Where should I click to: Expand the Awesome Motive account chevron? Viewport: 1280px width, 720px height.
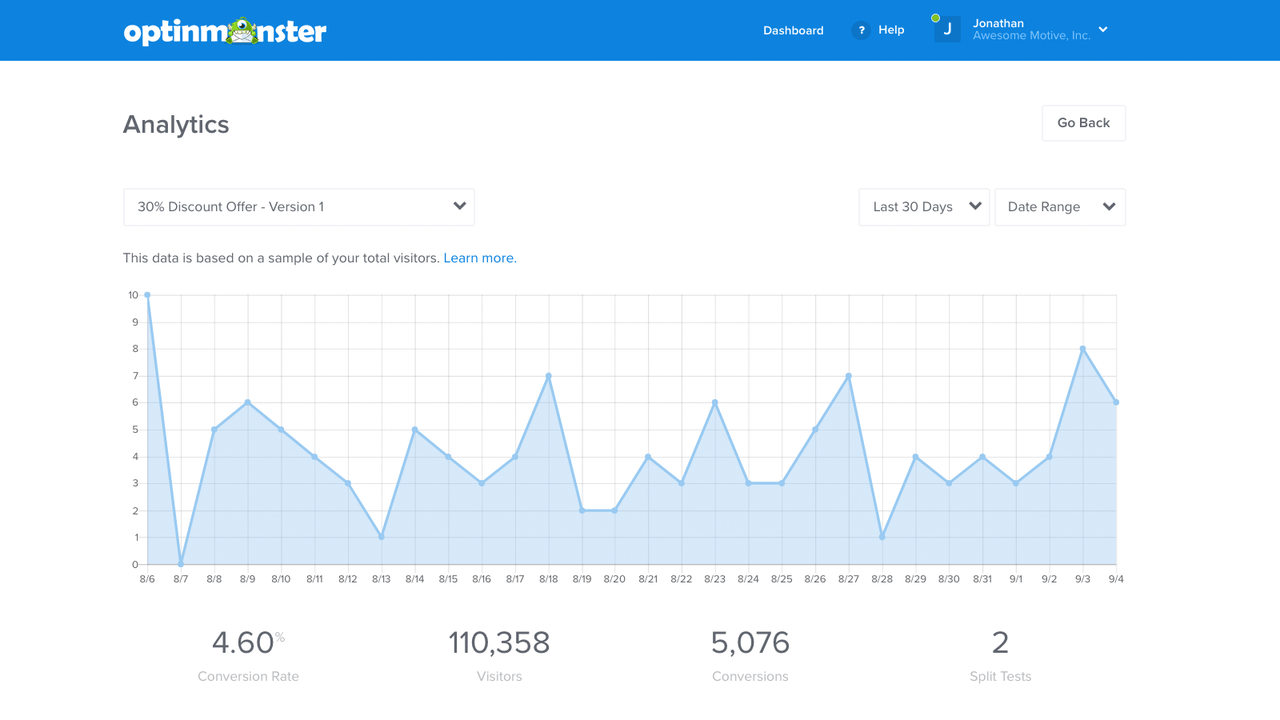tap(1102, 30)
